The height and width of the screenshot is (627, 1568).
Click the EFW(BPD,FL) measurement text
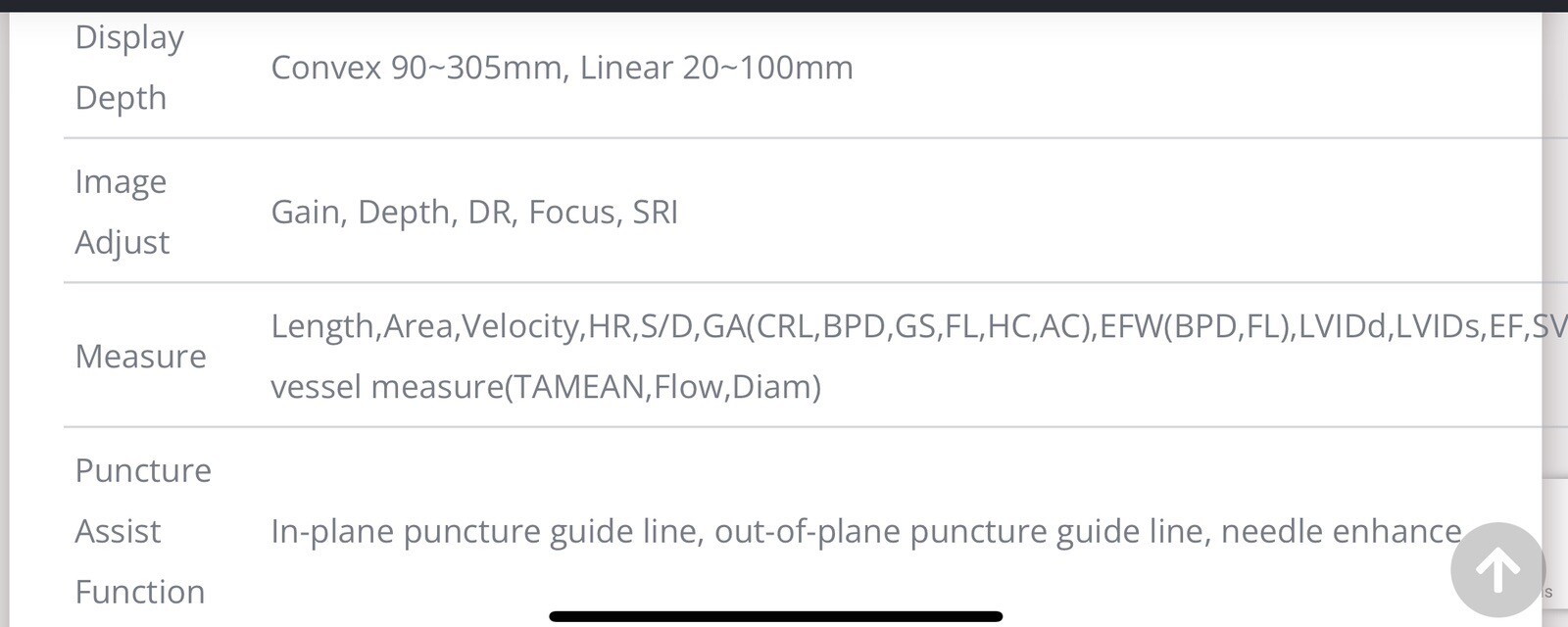click(1195, 326)
